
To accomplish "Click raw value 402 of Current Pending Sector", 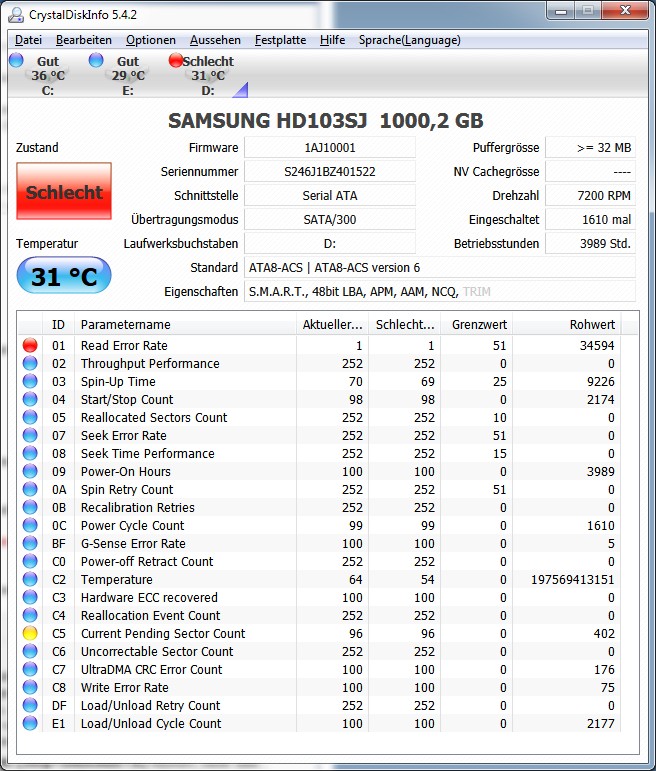I will click(604, 633).
